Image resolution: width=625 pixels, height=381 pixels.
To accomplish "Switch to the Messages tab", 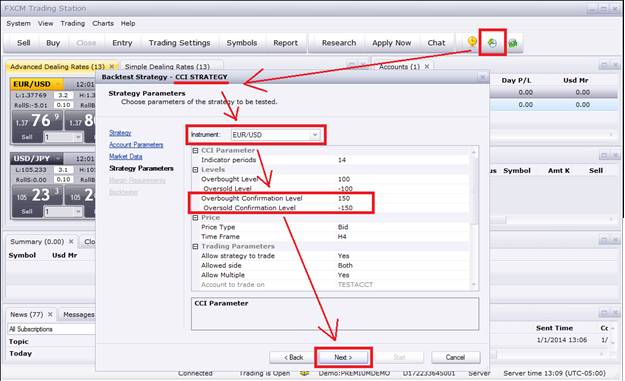I will [79, 314].
